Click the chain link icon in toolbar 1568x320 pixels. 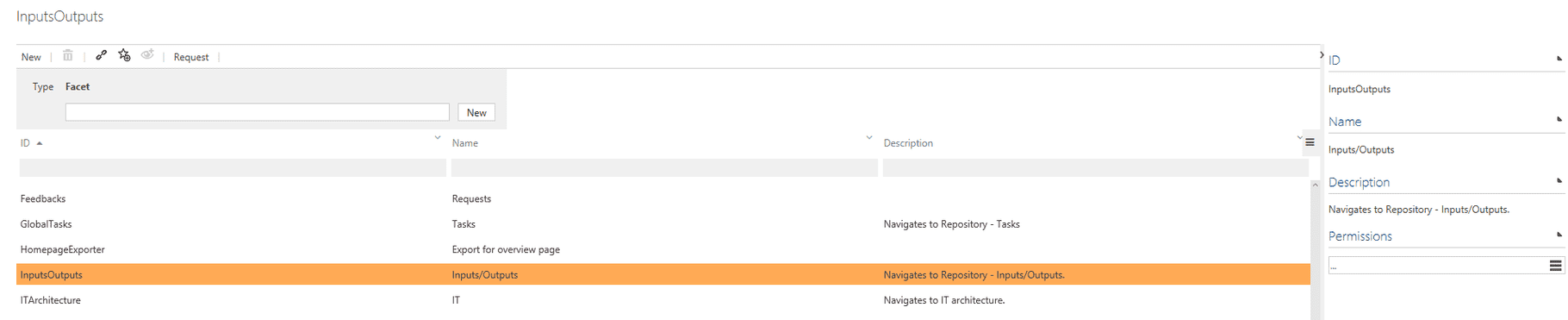pyautogui.click(x=101, y=55)
